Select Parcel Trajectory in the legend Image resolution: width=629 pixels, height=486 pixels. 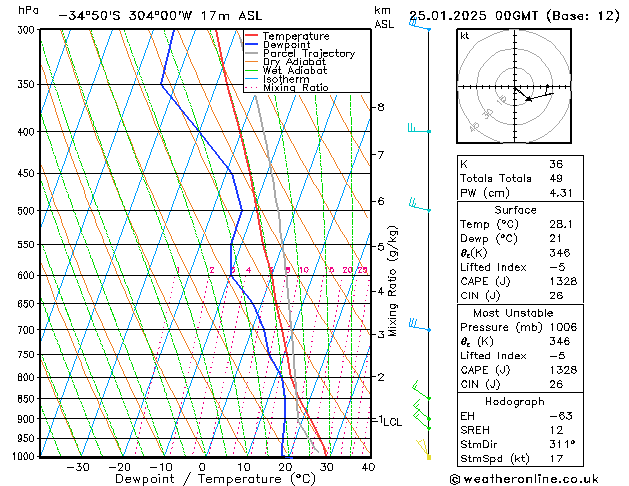click(308, 54)
